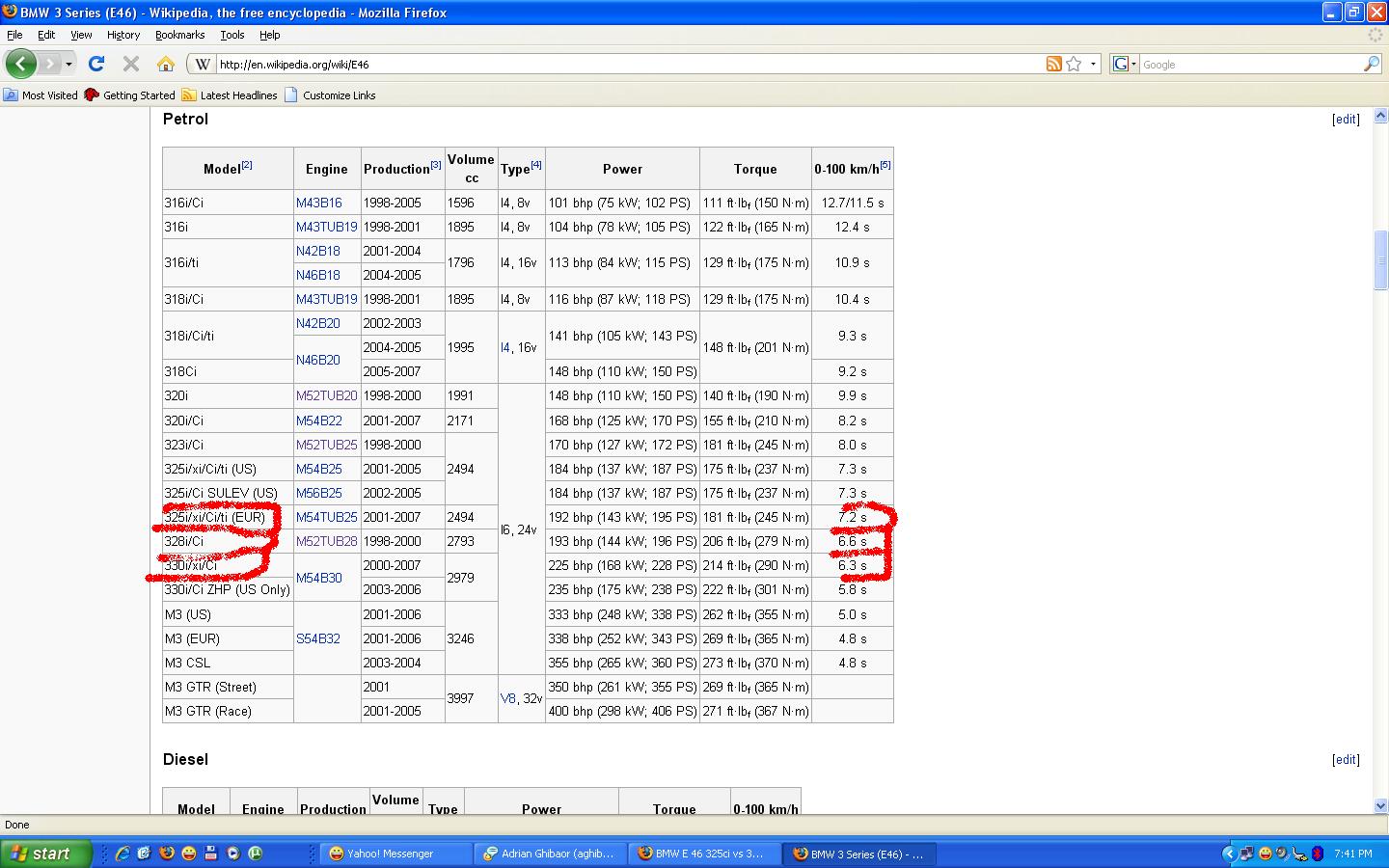Image resolution: width=1389 pixels, height=868 pixels.
Task: Open the Windows Start menu
Action: pyautogui.click(x=46, y=854)
